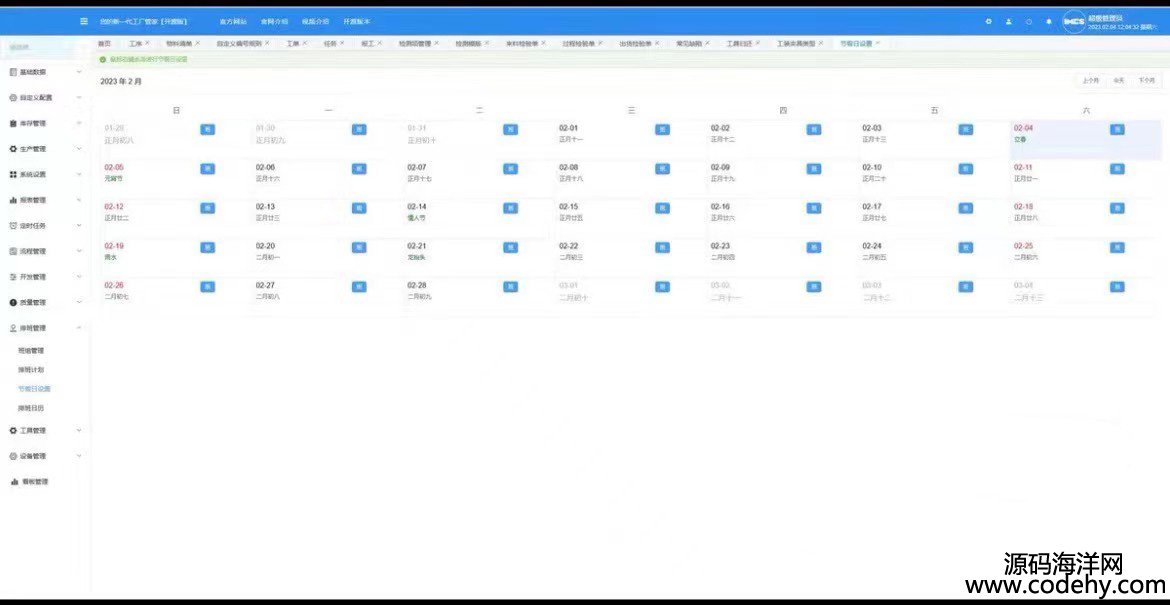Close the 工序 tab

click(x=147, y=43)
